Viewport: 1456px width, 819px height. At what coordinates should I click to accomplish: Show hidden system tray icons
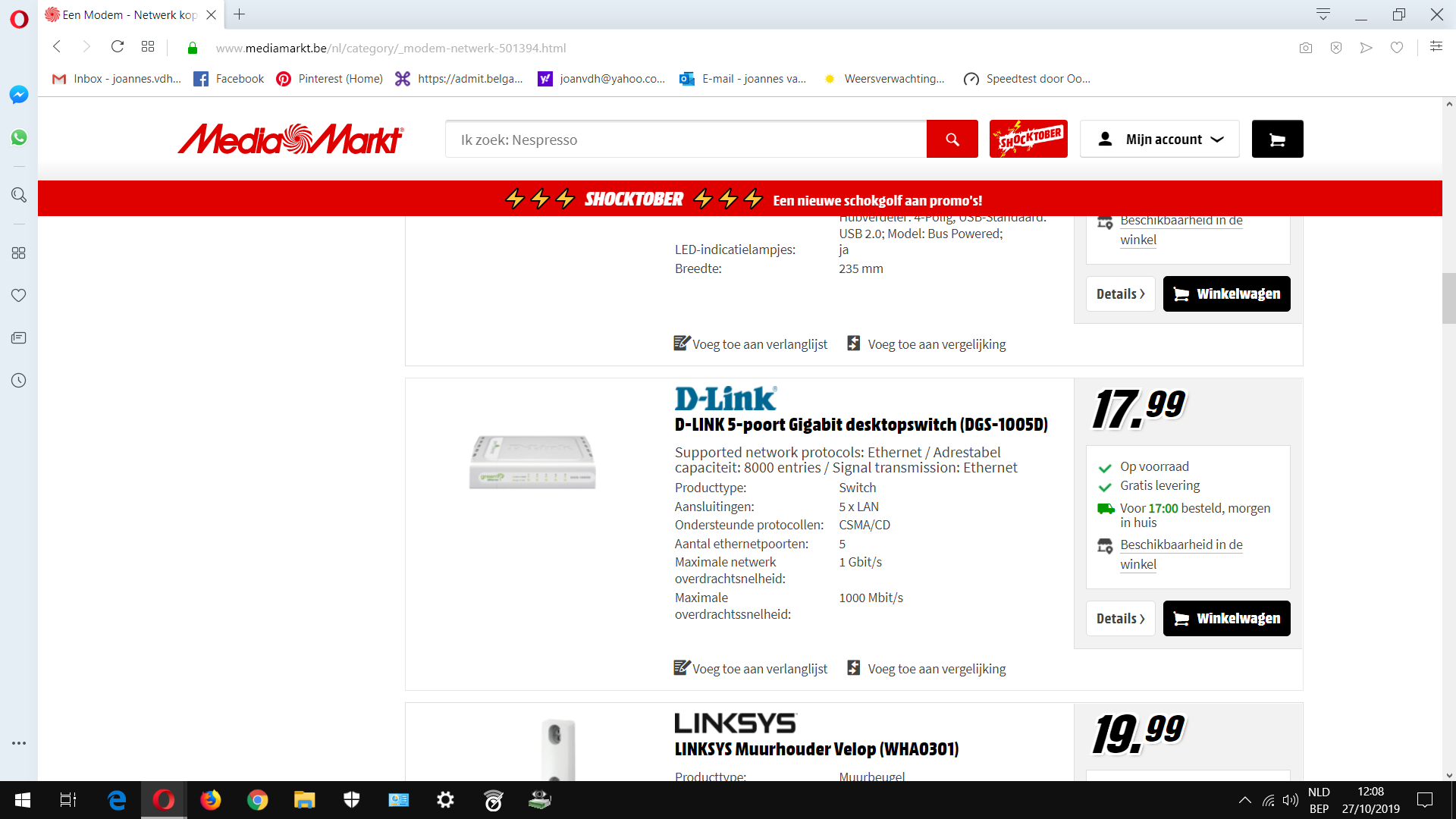1245,800
